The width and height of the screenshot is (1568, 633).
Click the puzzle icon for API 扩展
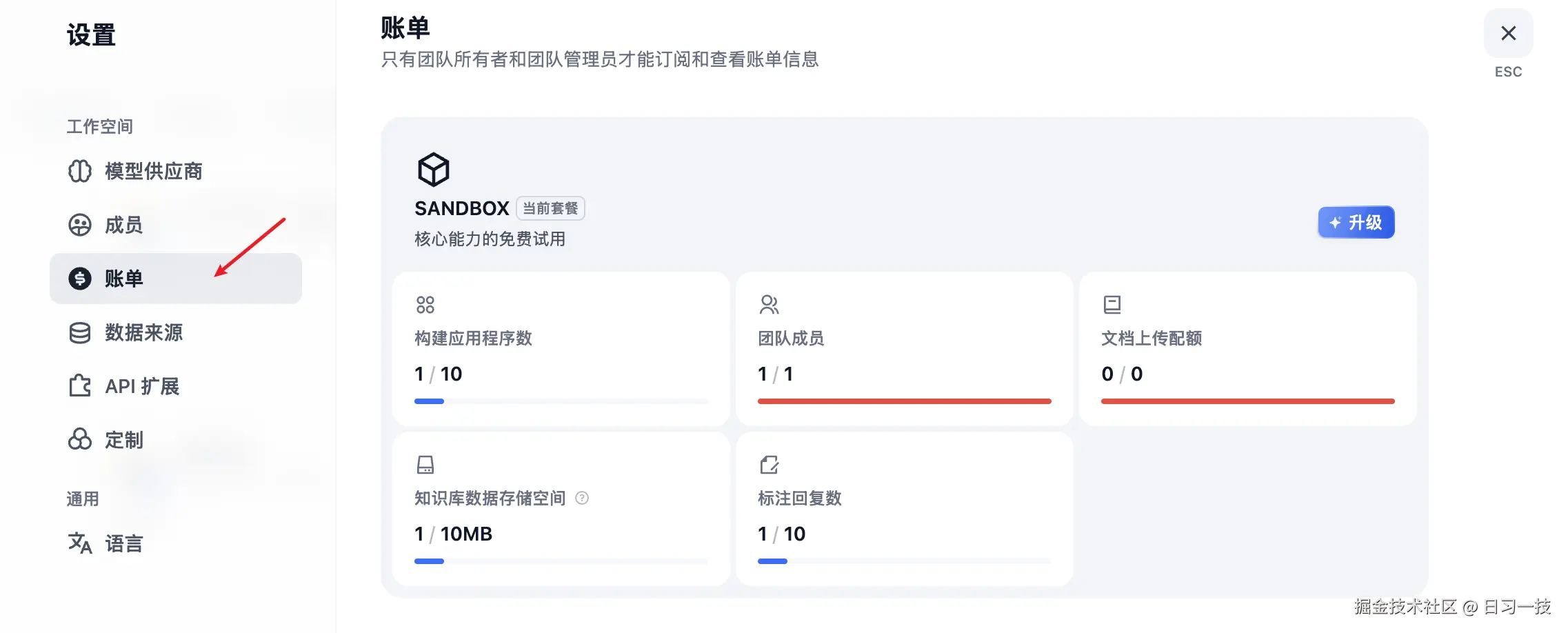click(x=80, y=386)
